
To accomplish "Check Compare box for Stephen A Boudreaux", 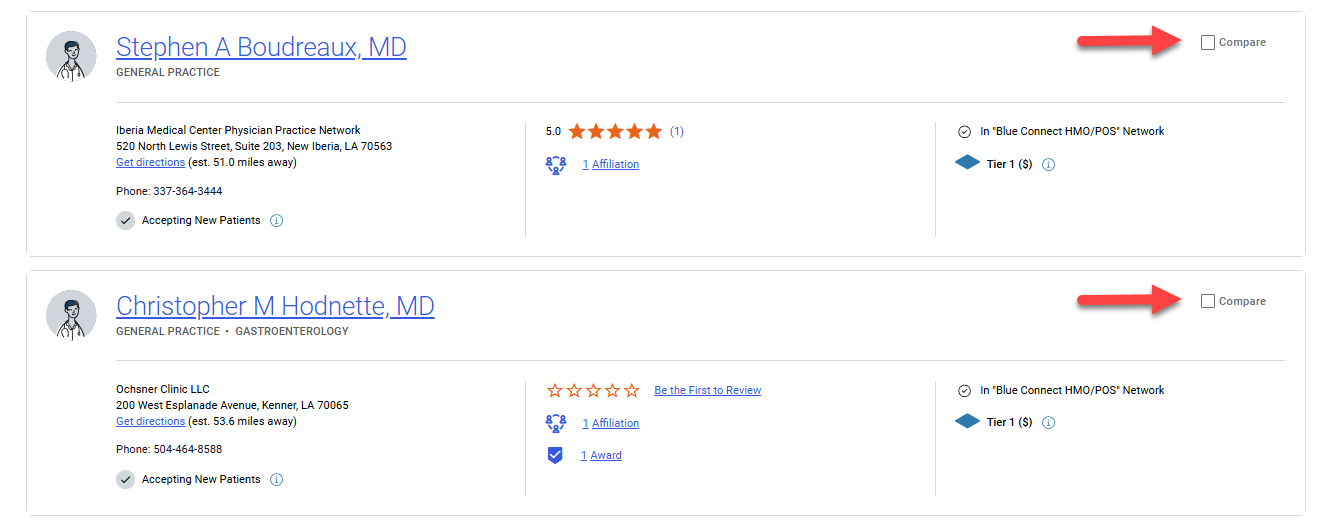I will point(1208,43).
